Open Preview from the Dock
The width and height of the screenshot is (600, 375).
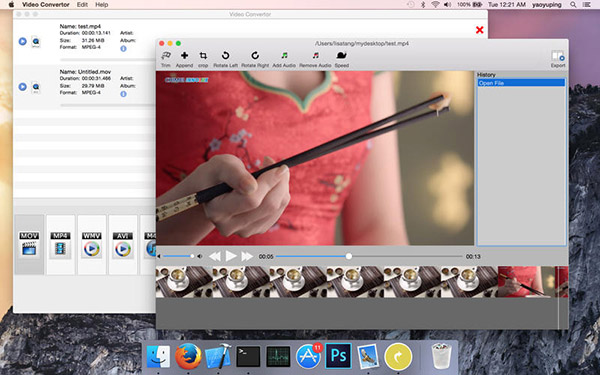368,356
